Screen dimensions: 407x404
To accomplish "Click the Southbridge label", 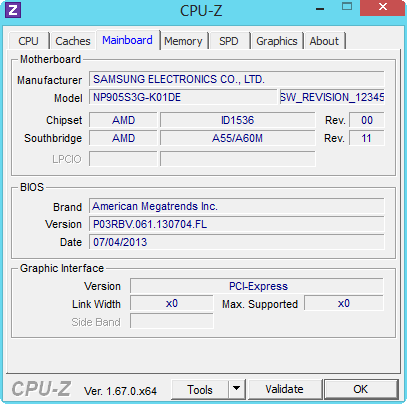I will pos(53,138).
